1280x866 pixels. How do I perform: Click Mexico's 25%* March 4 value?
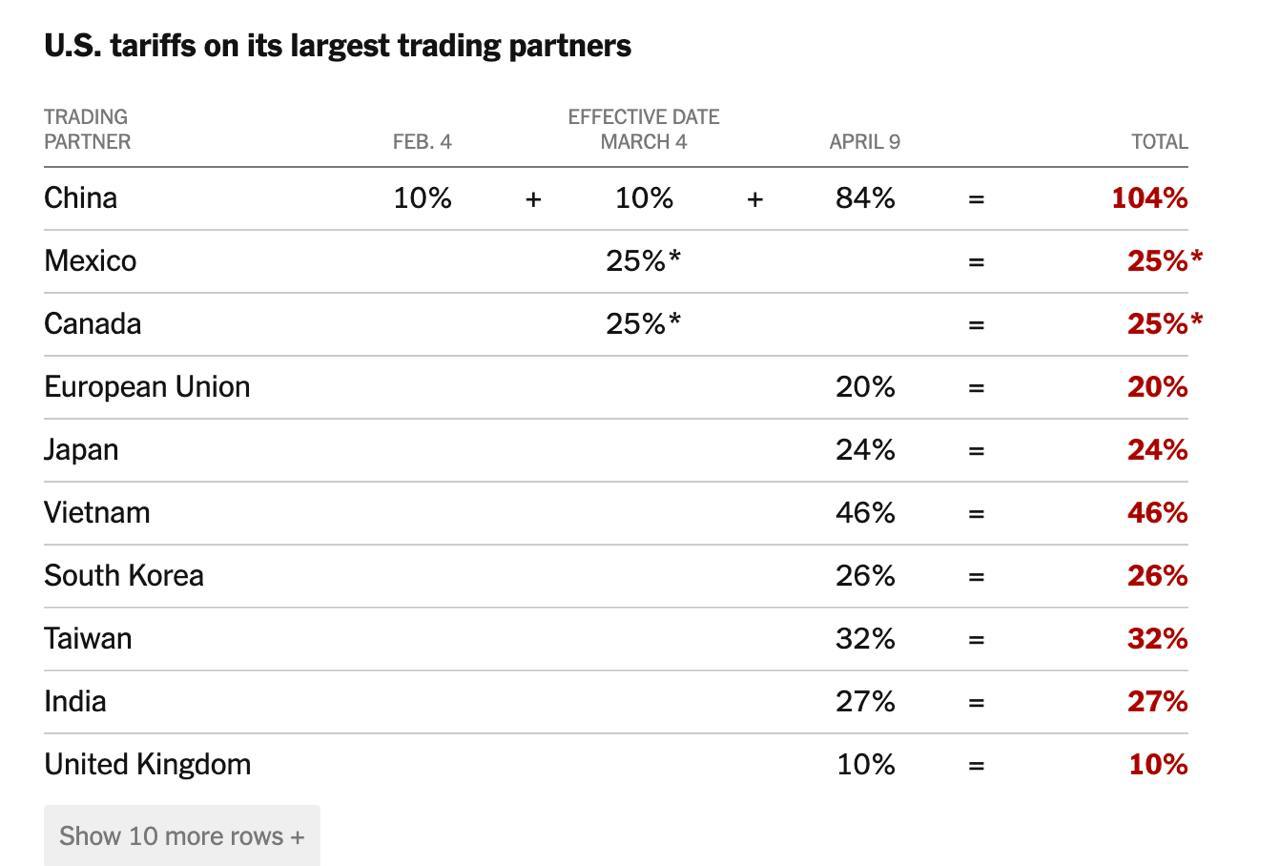(x=643, y=261)
